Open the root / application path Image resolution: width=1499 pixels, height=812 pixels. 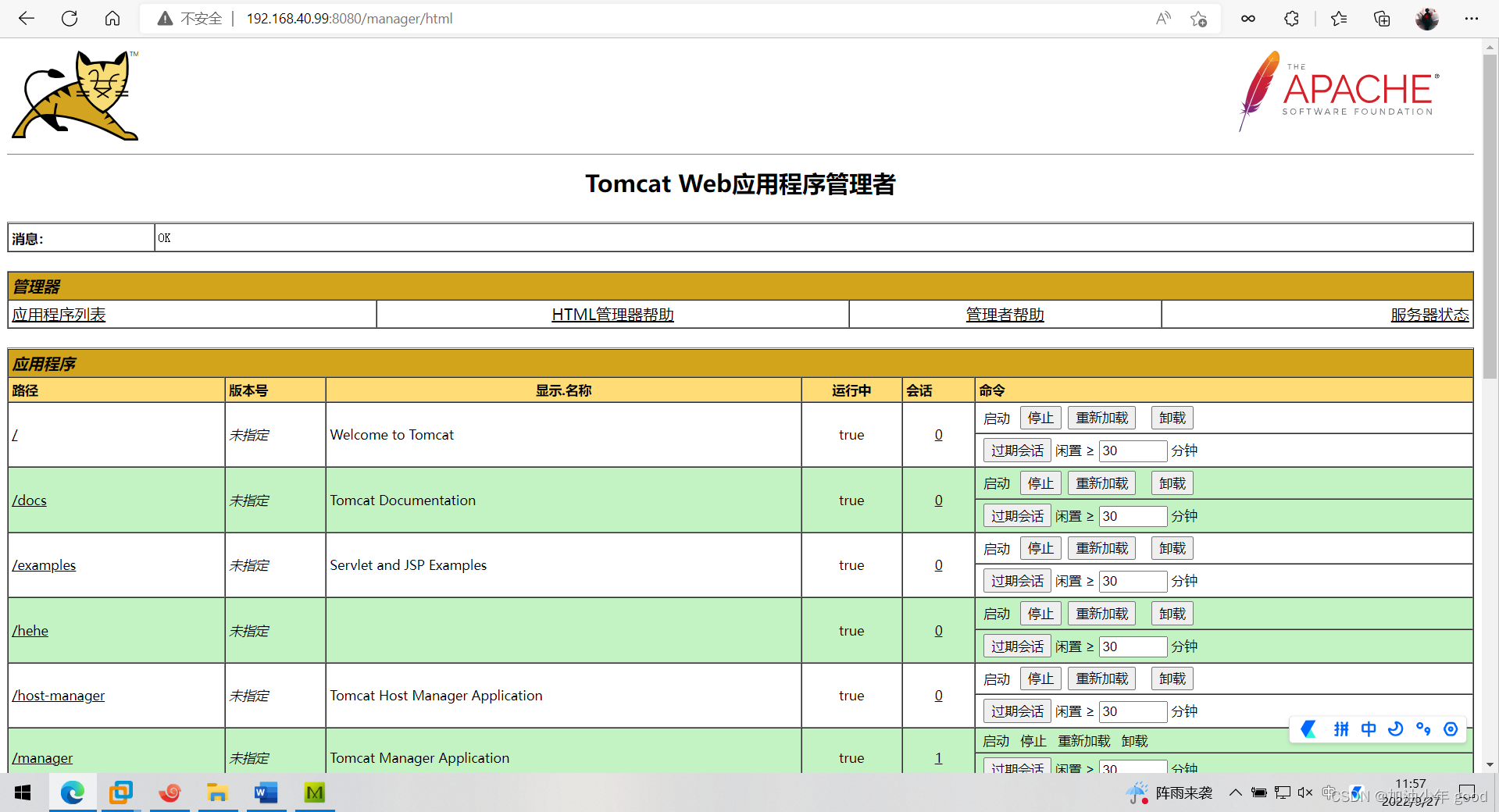coord(15,435)
